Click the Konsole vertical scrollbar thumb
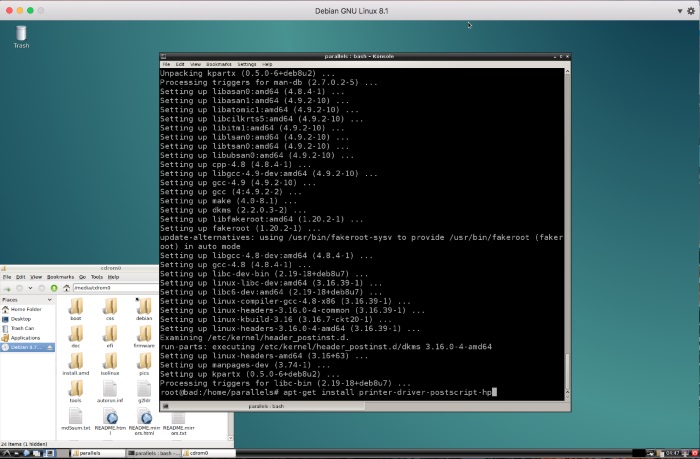 [567, 370]
